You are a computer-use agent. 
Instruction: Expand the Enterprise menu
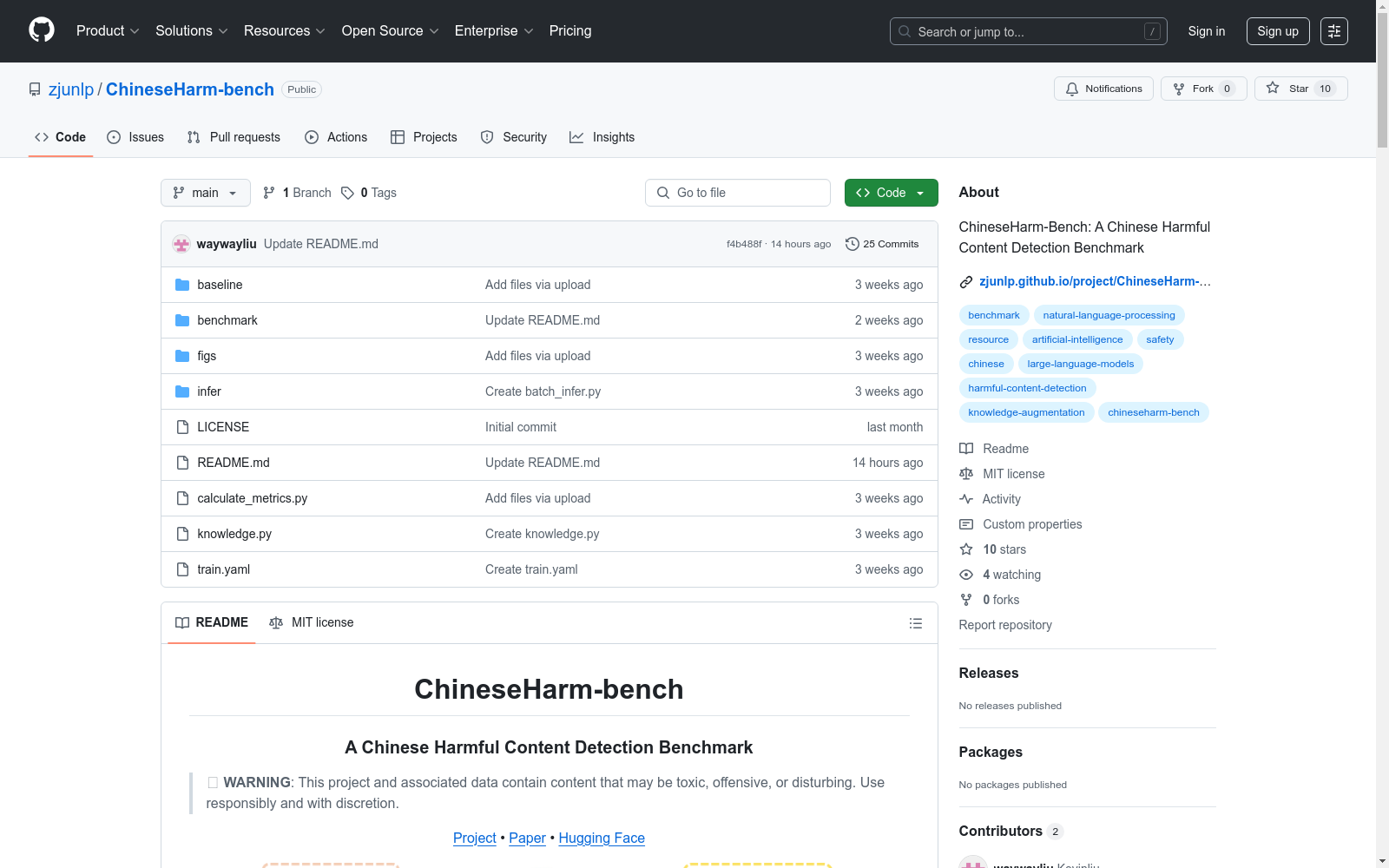click(494, 31)
